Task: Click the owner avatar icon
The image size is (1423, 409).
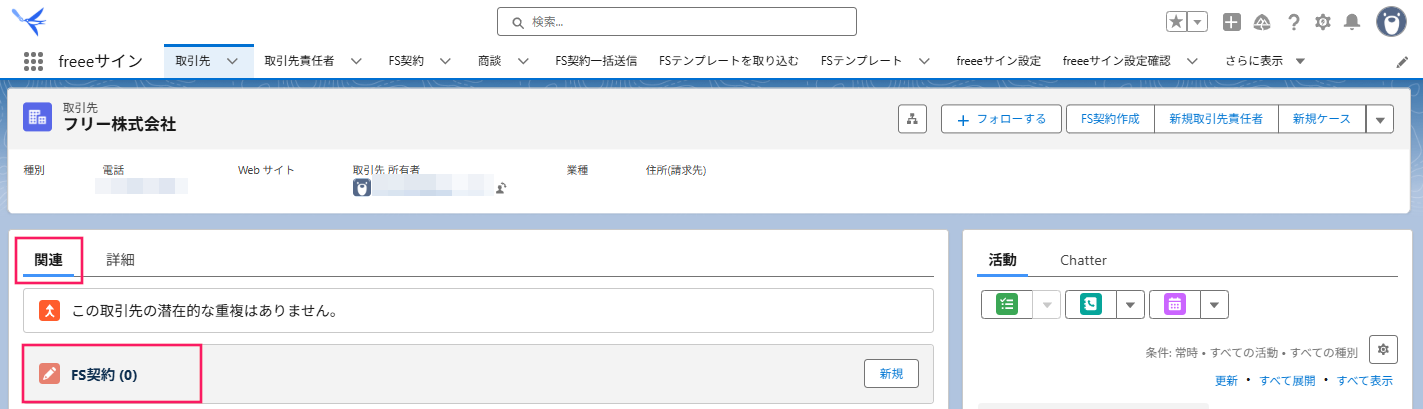Action: (x=361, y=187)
